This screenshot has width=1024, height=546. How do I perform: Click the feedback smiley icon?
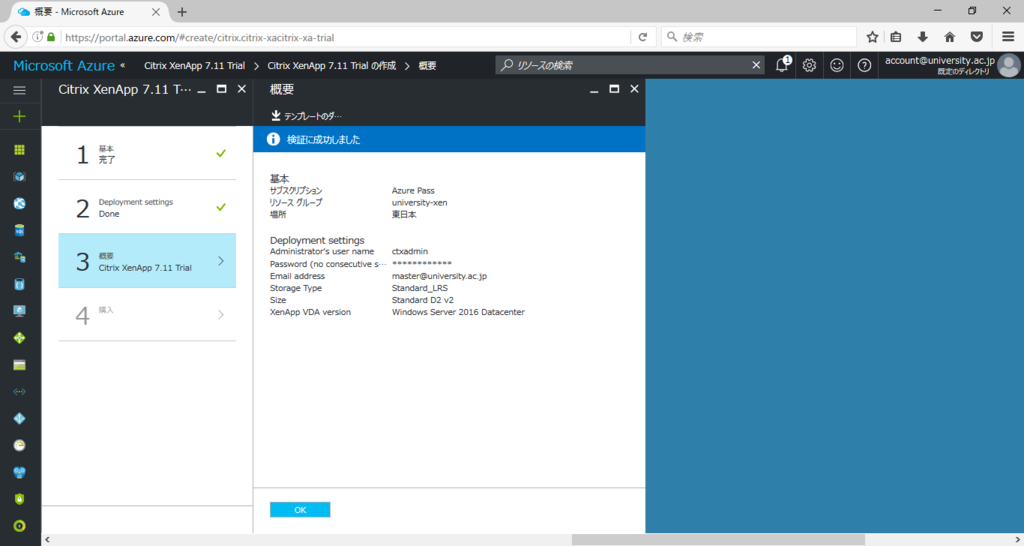pyautogui.click(x=837, y=65)
